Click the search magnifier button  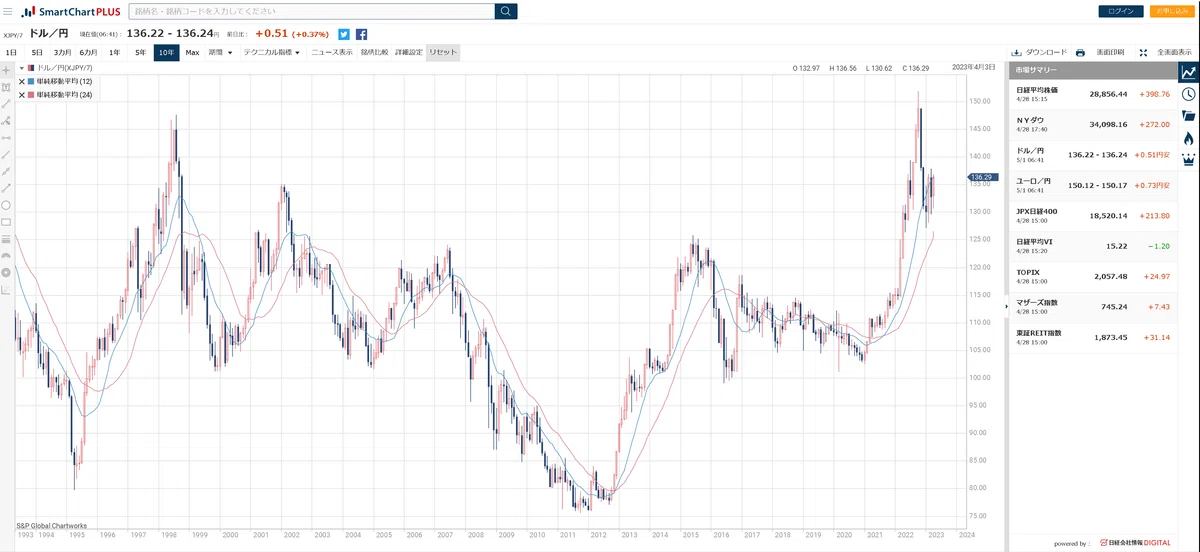506,11
